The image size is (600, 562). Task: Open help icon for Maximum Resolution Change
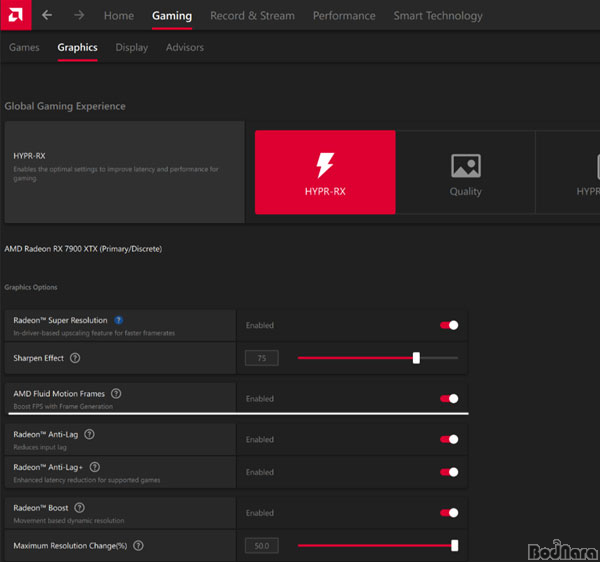(x=138, y=546)
